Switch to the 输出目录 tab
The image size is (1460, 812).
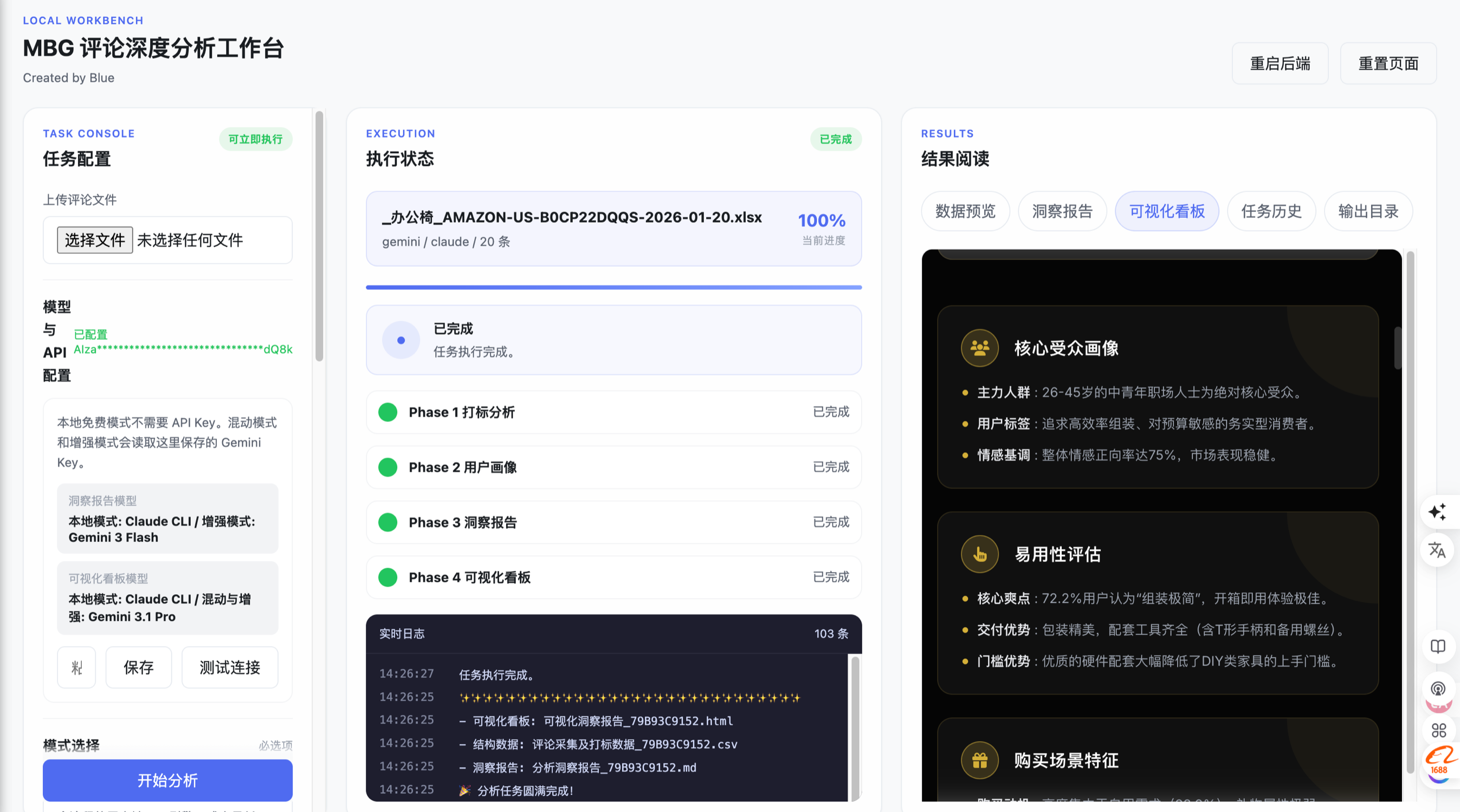(1368, 211)
